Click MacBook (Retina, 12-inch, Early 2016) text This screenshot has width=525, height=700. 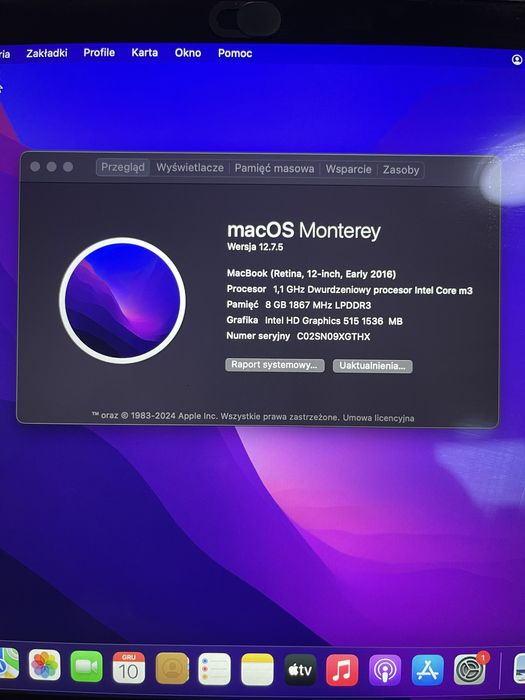point(311,274)
